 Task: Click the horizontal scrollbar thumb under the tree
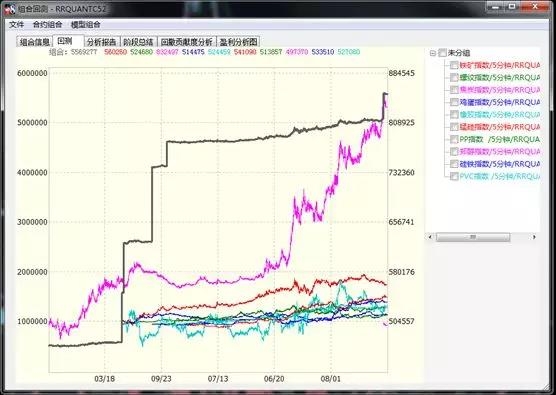[473, 237]
